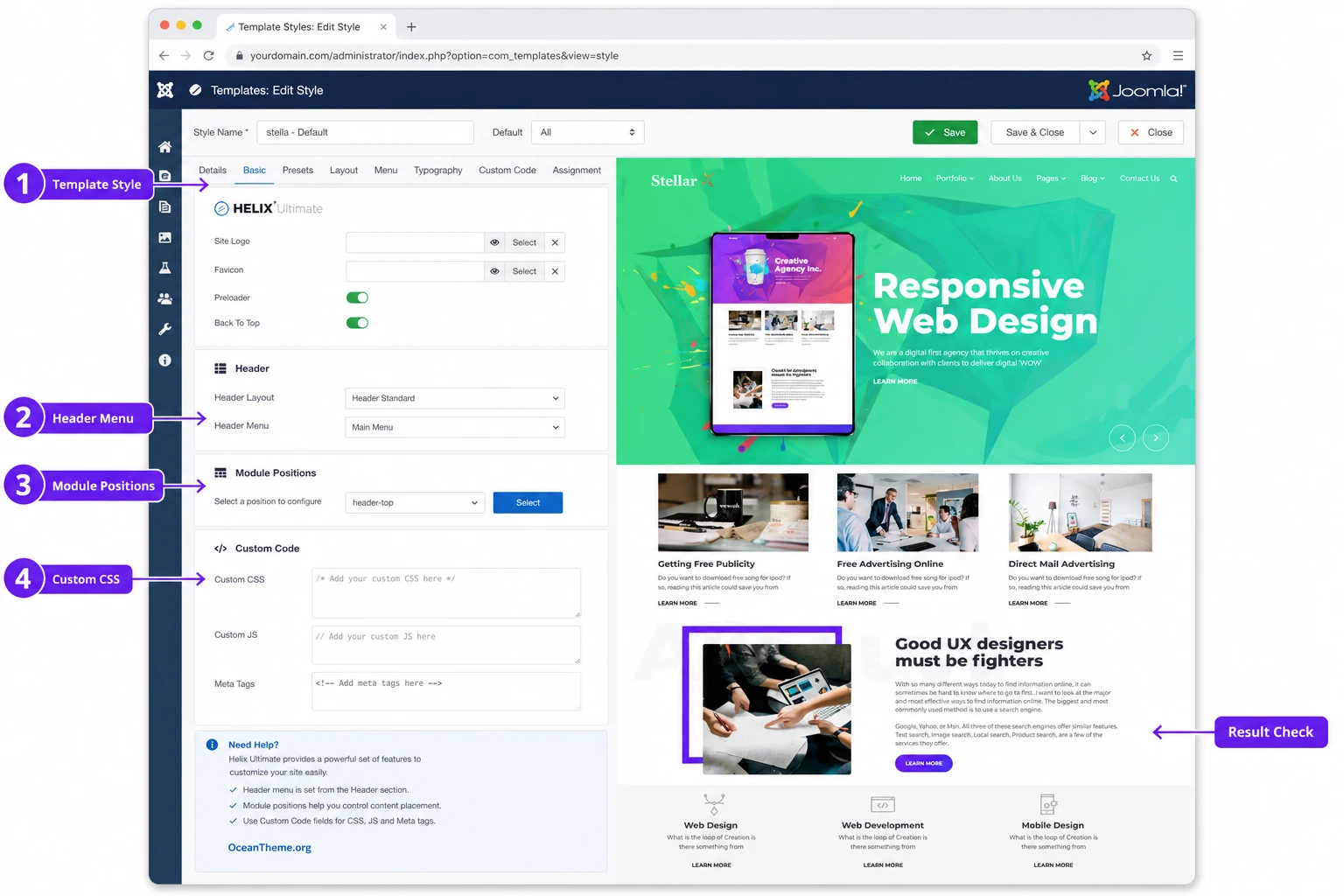Click the purple Learn More button
Image resolution: width=1344 pixels, height=896 pixels.
click(x=923, y=763)
